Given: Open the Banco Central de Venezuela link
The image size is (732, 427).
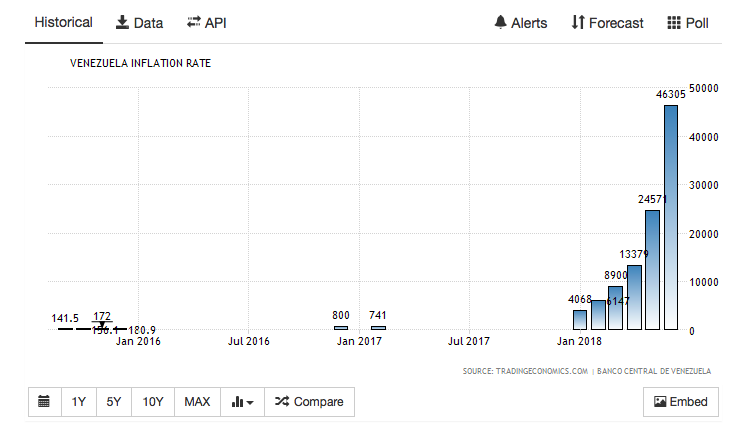Looking at the screenshot, I should pos(655,371).
